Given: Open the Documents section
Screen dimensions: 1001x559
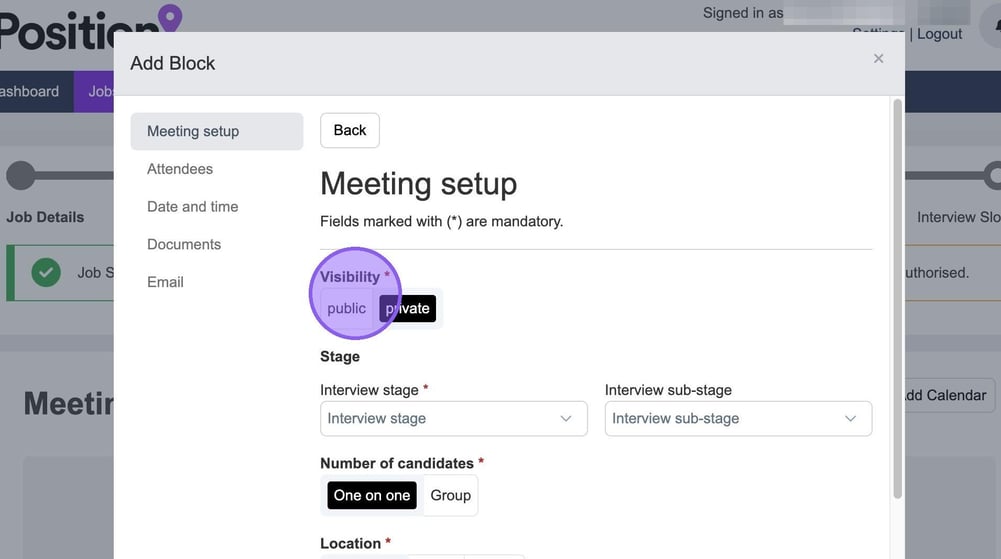Looking at the screenshot, I should tap(184, 245).
